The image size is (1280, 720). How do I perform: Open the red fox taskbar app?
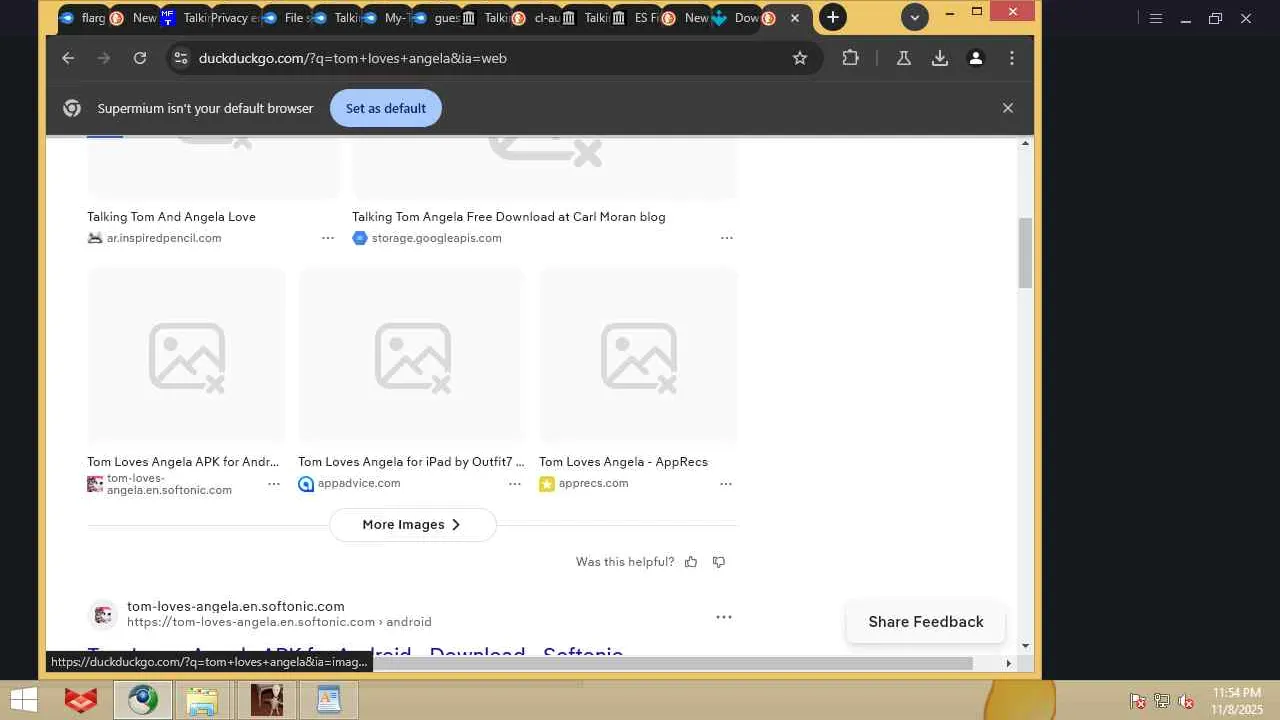(81, 700)
